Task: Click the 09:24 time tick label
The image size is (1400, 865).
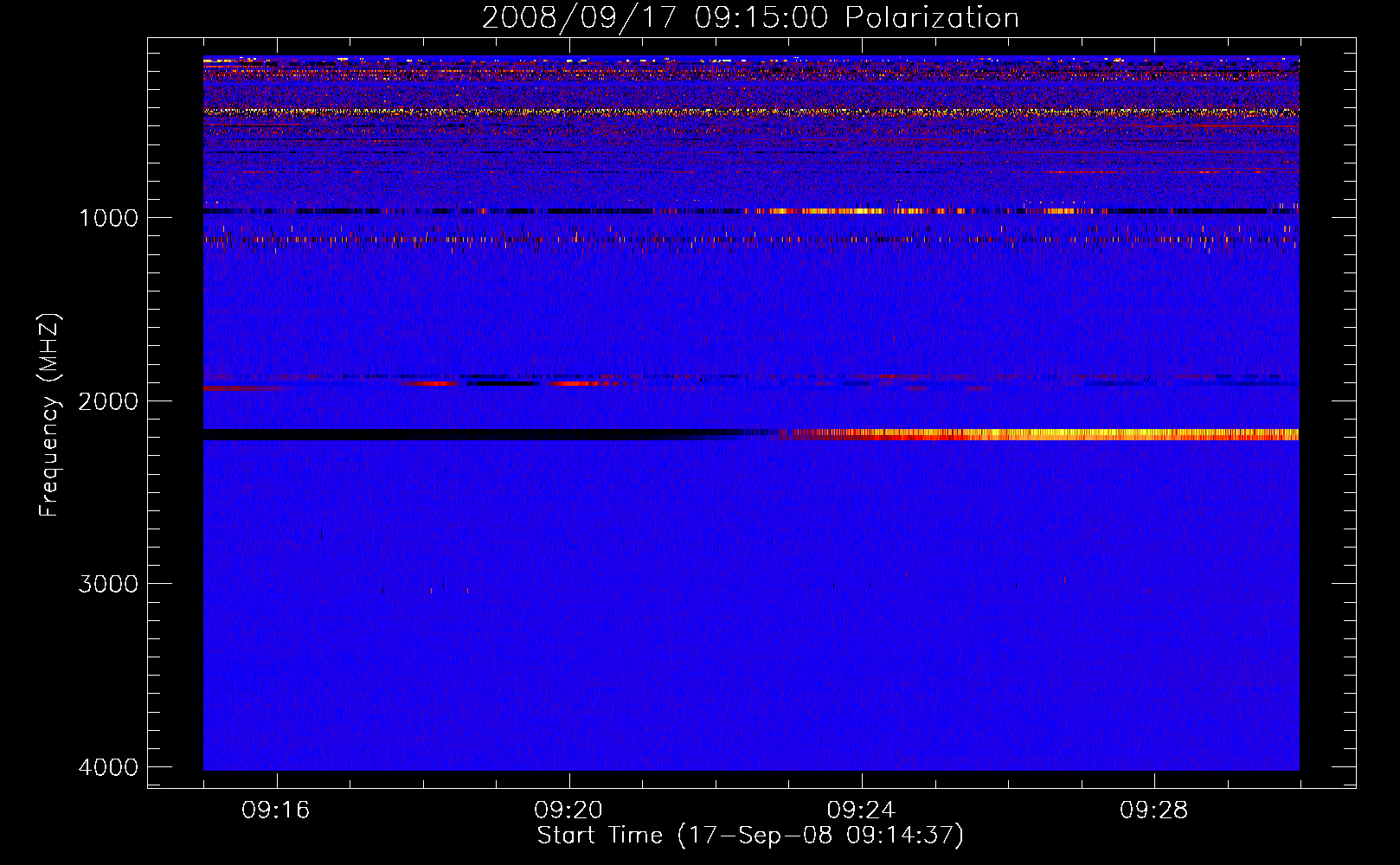Action: (x=861, y=811)
